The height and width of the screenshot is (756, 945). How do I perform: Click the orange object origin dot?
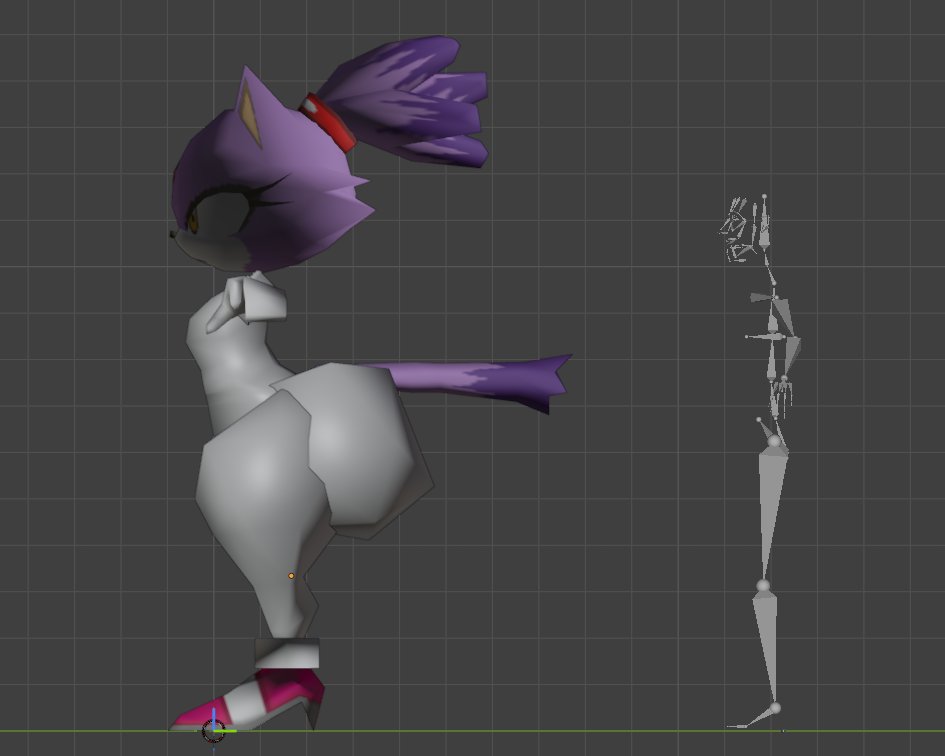pos(291,576)
